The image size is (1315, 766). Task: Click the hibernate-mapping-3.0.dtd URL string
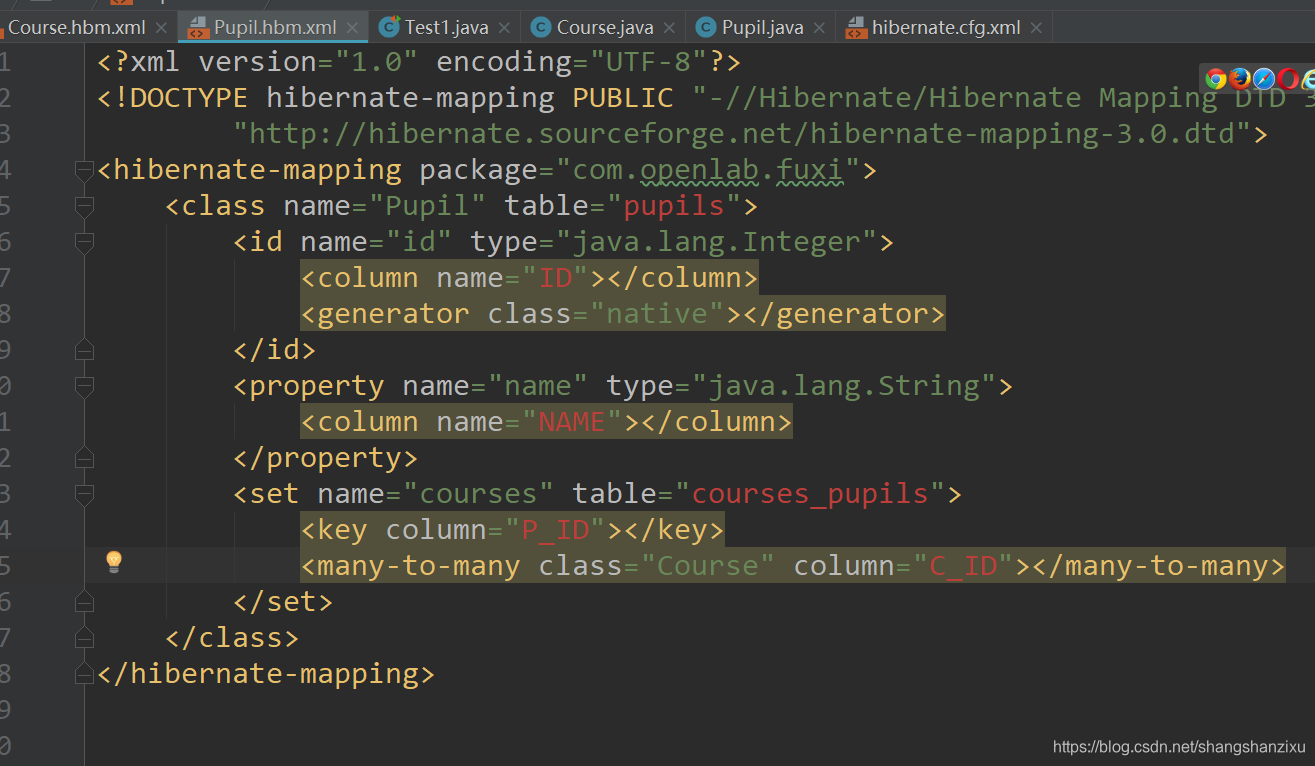[742, 134]
